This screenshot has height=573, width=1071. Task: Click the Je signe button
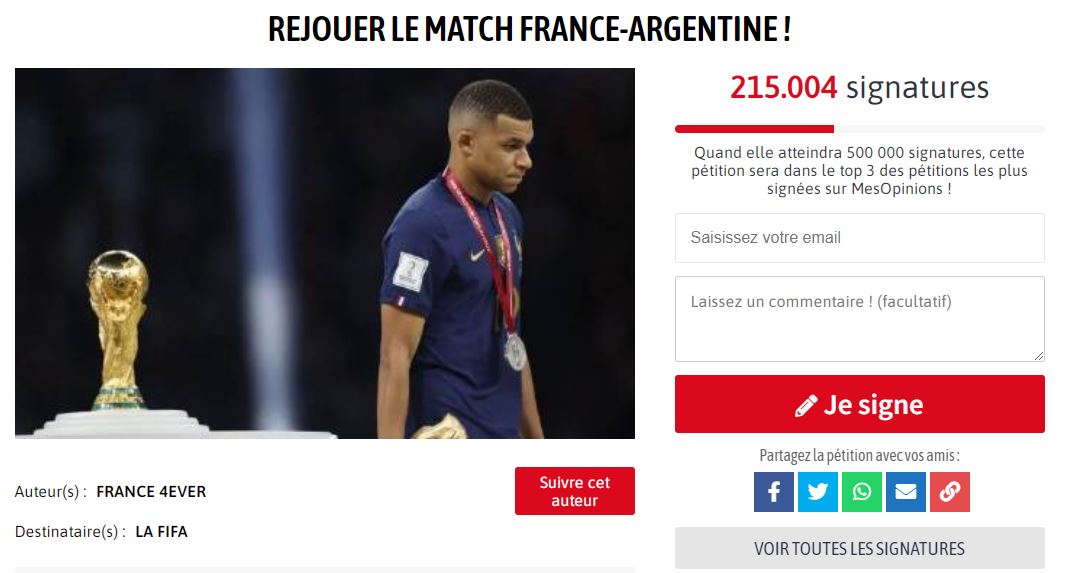[859, 404]
